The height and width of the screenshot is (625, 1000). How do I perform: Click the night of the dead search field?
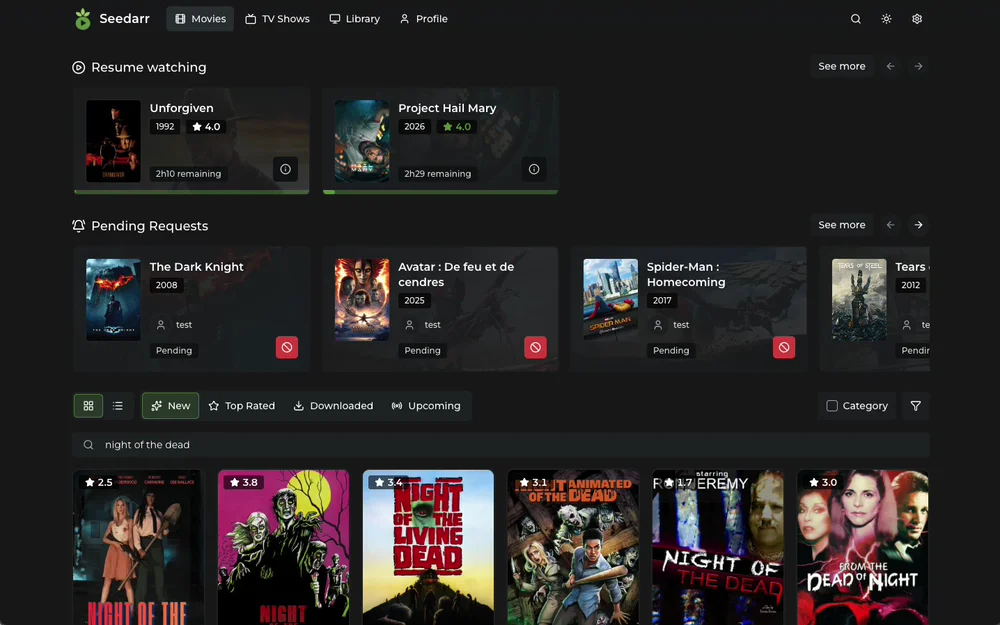(501, 445)
